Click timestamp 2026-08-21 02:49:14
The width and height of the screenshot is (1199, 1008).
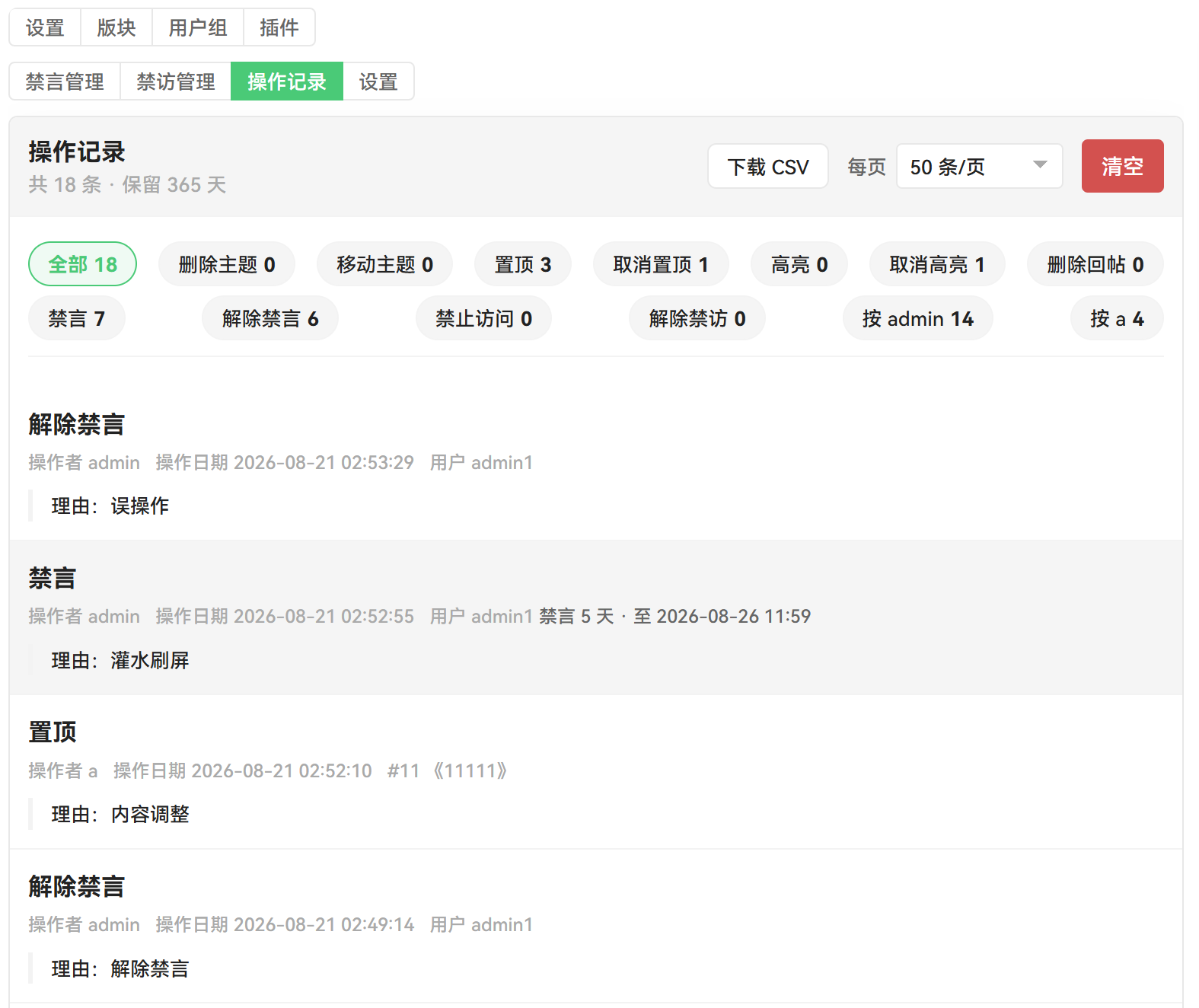coord(324,925)
